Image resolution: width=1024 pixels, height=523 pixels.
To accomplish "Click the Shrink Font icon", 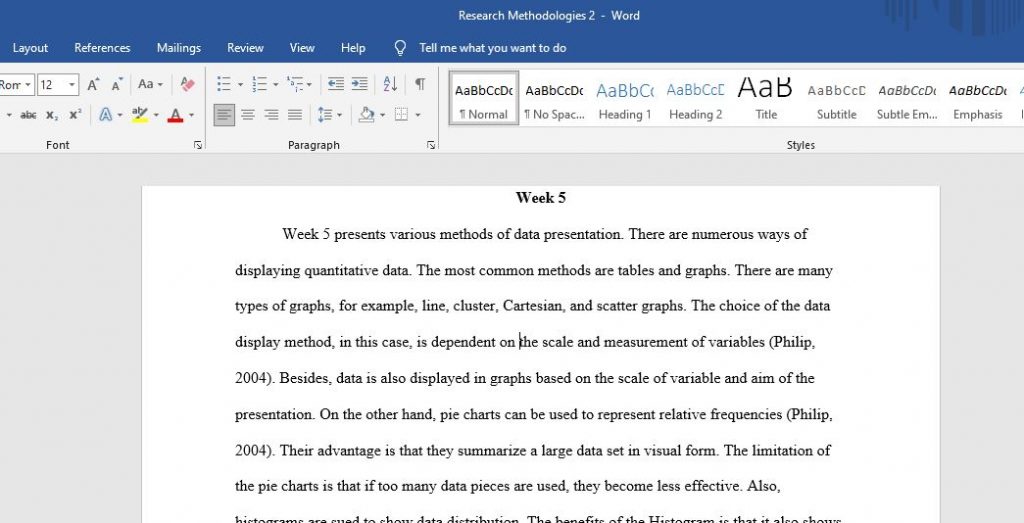I will pos(117,84).
